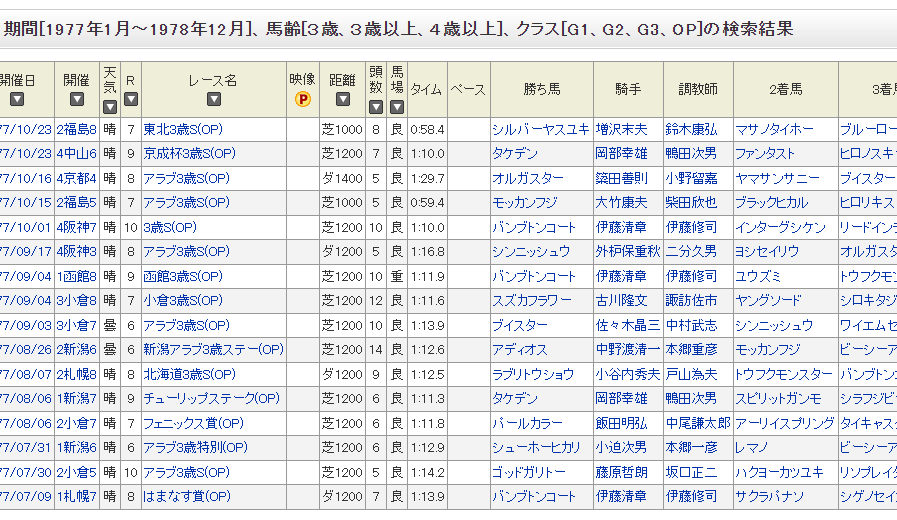Open the 開催日 column filter dropdown arrow
The width and height of the screenshot is (897, 520).
[17, 100]
